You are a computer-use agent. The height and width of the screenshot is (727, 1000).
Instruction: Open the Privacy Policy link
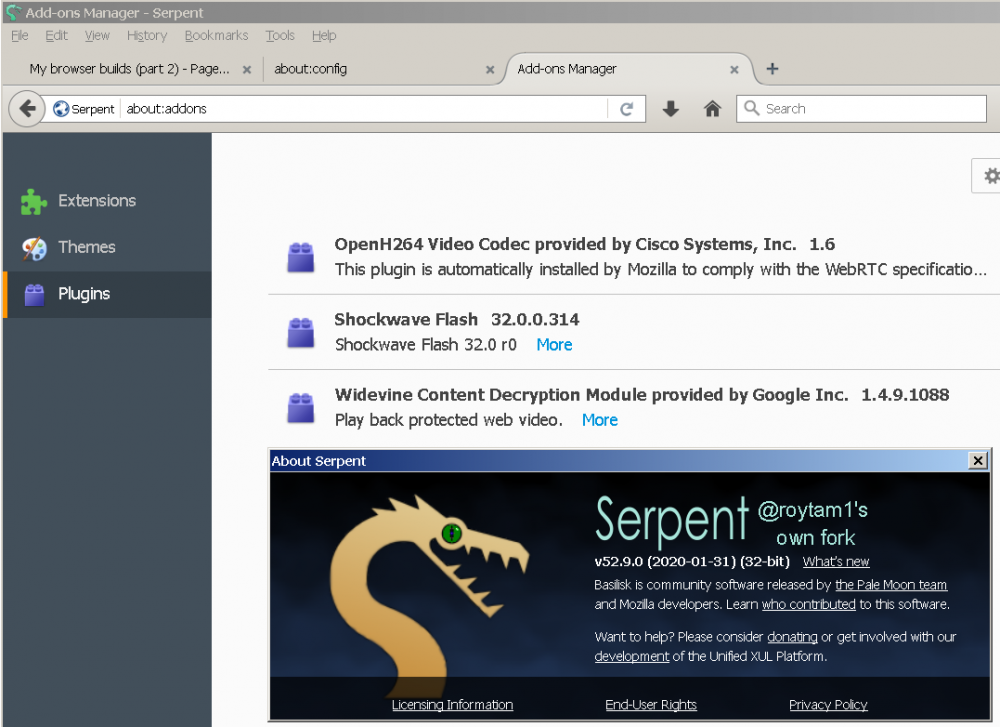[828, 705]
